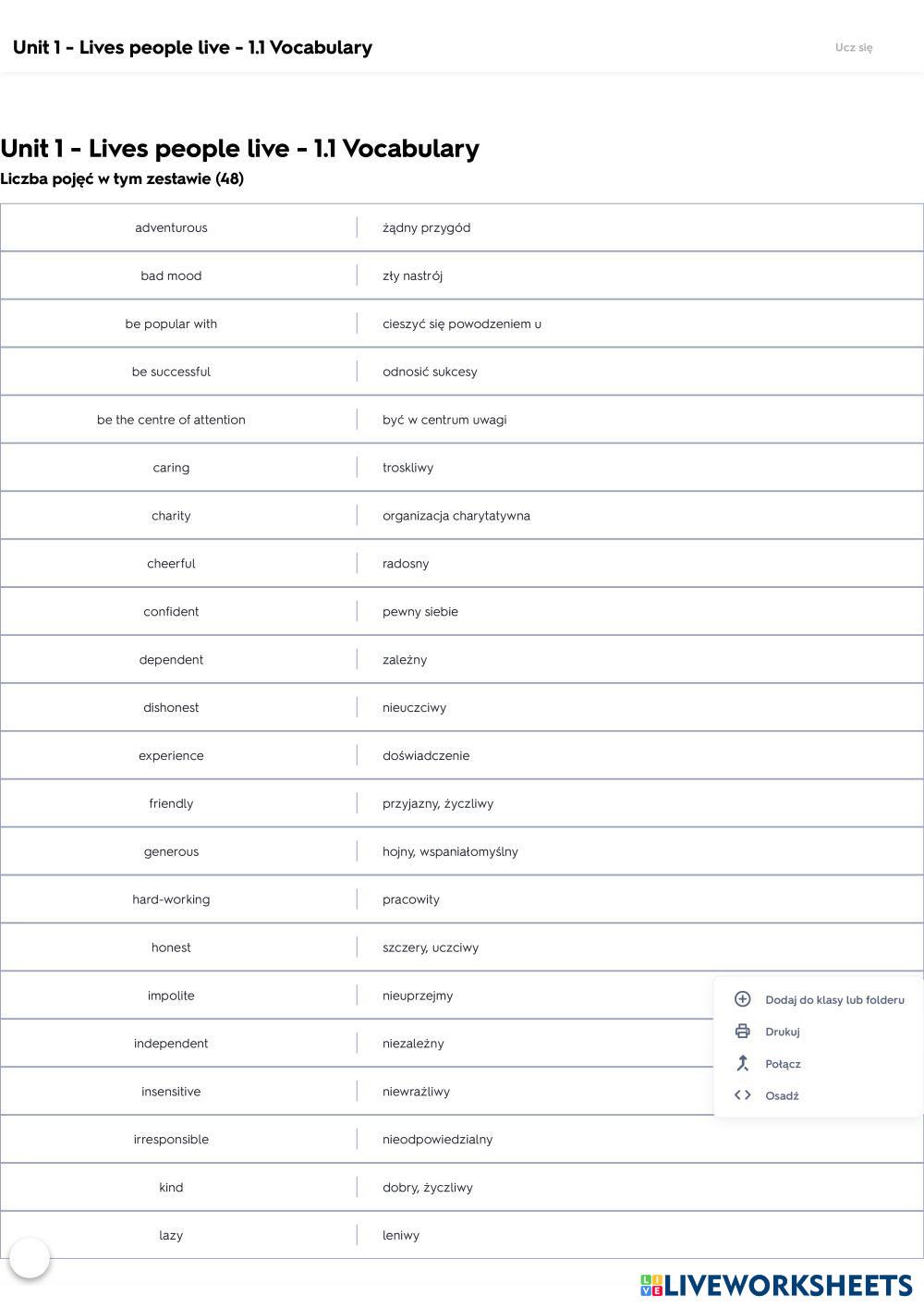Click the merge arrow icon
Image resolution: width=924 pixels, height=1308 pixels.
[742, 1064]
